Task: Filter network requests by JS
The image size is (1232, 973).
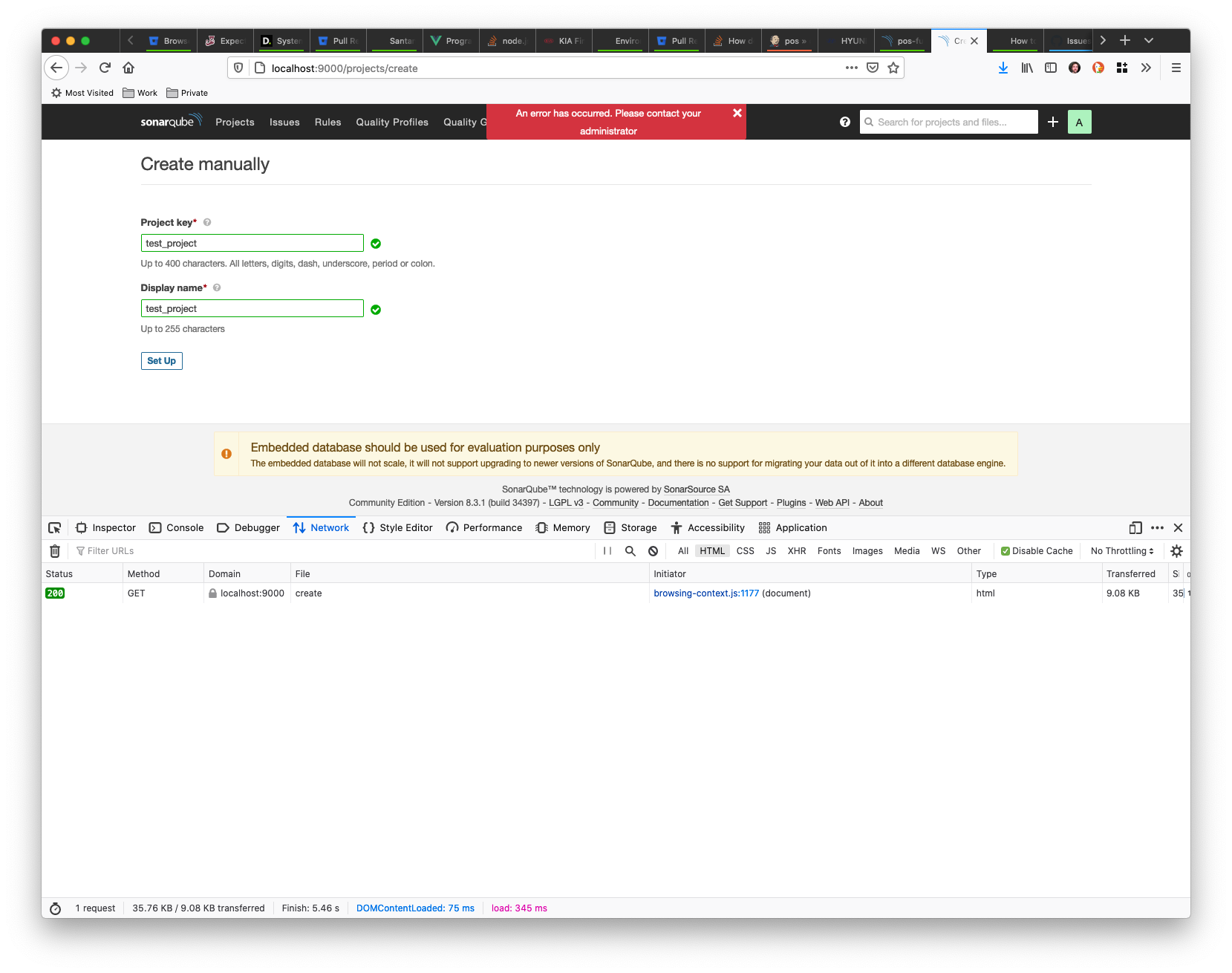Action: click(x=771, y=551)
